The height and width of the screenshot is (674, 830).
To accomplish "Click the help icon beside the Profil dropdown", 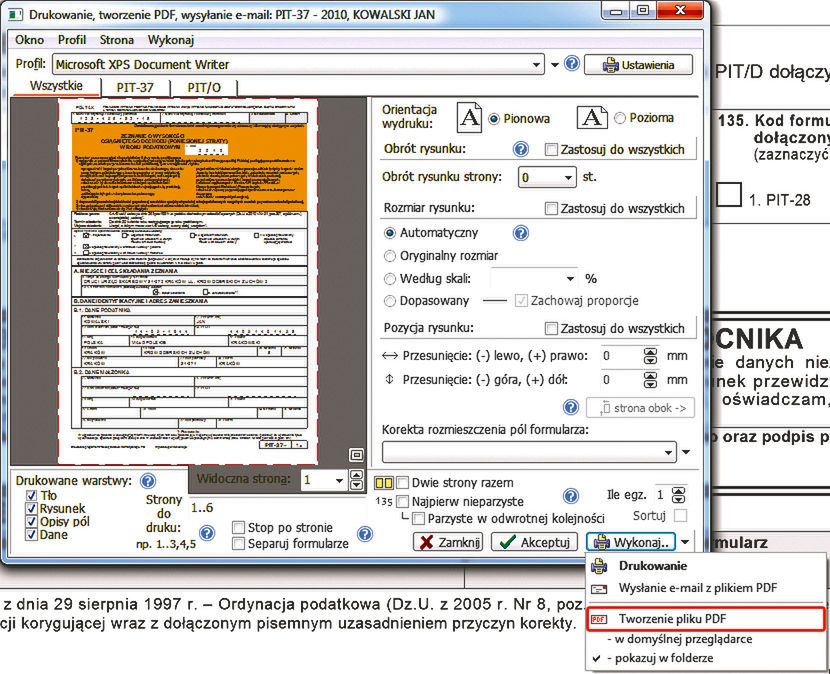I will (x=572, y=64).
